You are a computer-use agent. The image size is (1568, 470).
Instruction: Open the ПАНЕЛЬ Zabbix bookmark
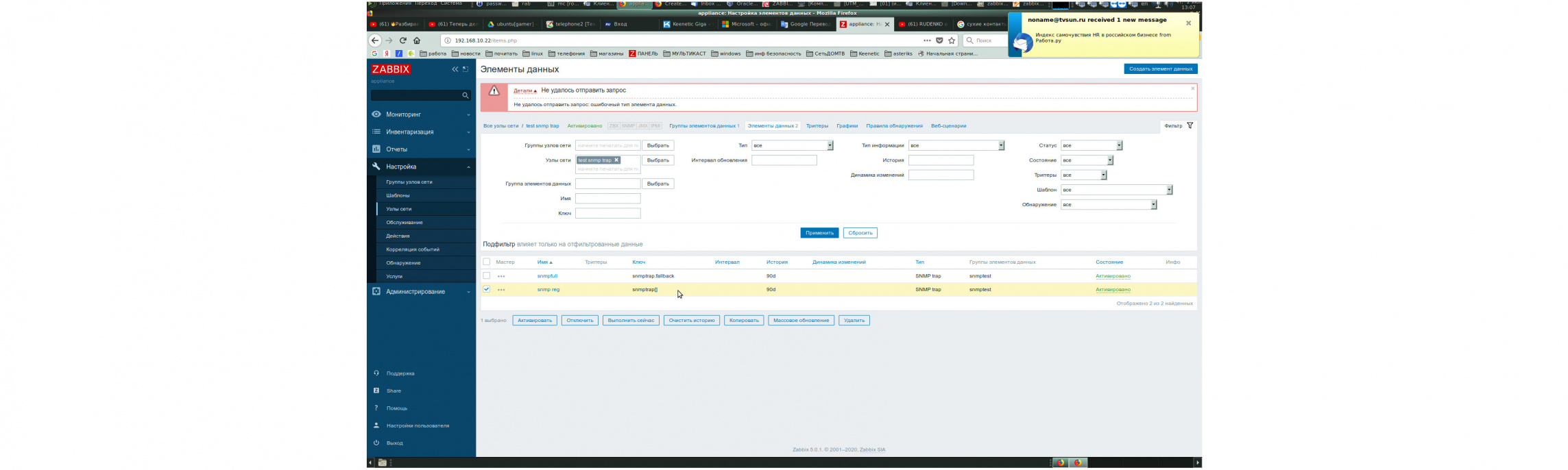click(x=643, y=53)
